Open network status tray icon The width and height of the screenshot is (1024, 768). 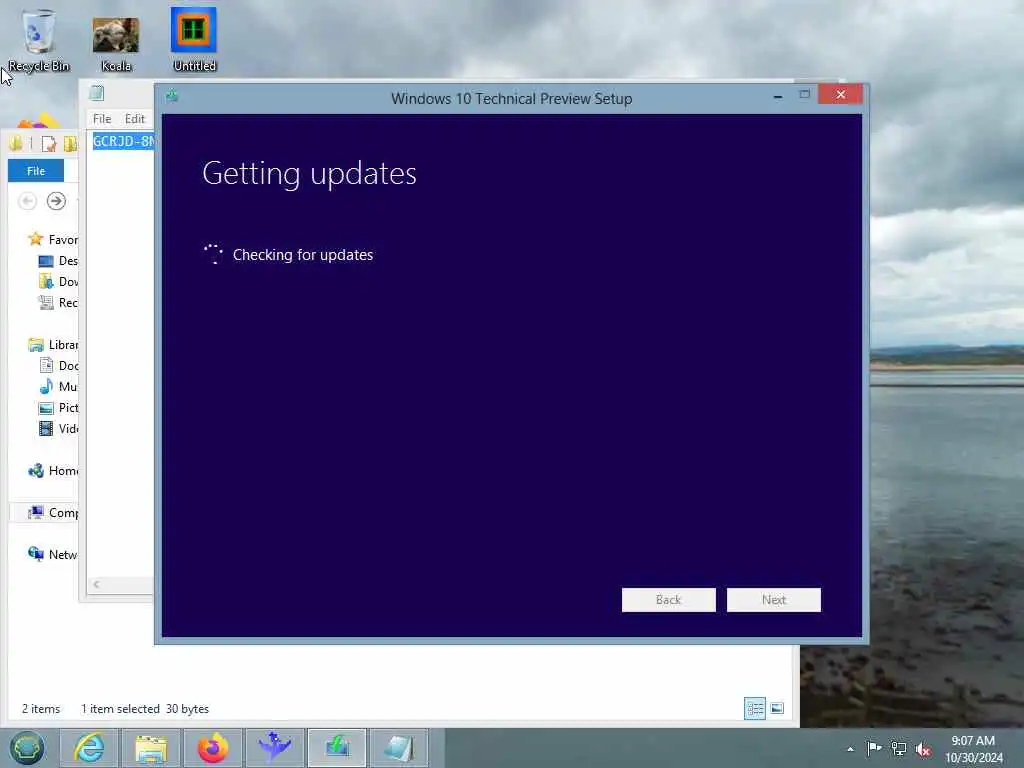899,748
